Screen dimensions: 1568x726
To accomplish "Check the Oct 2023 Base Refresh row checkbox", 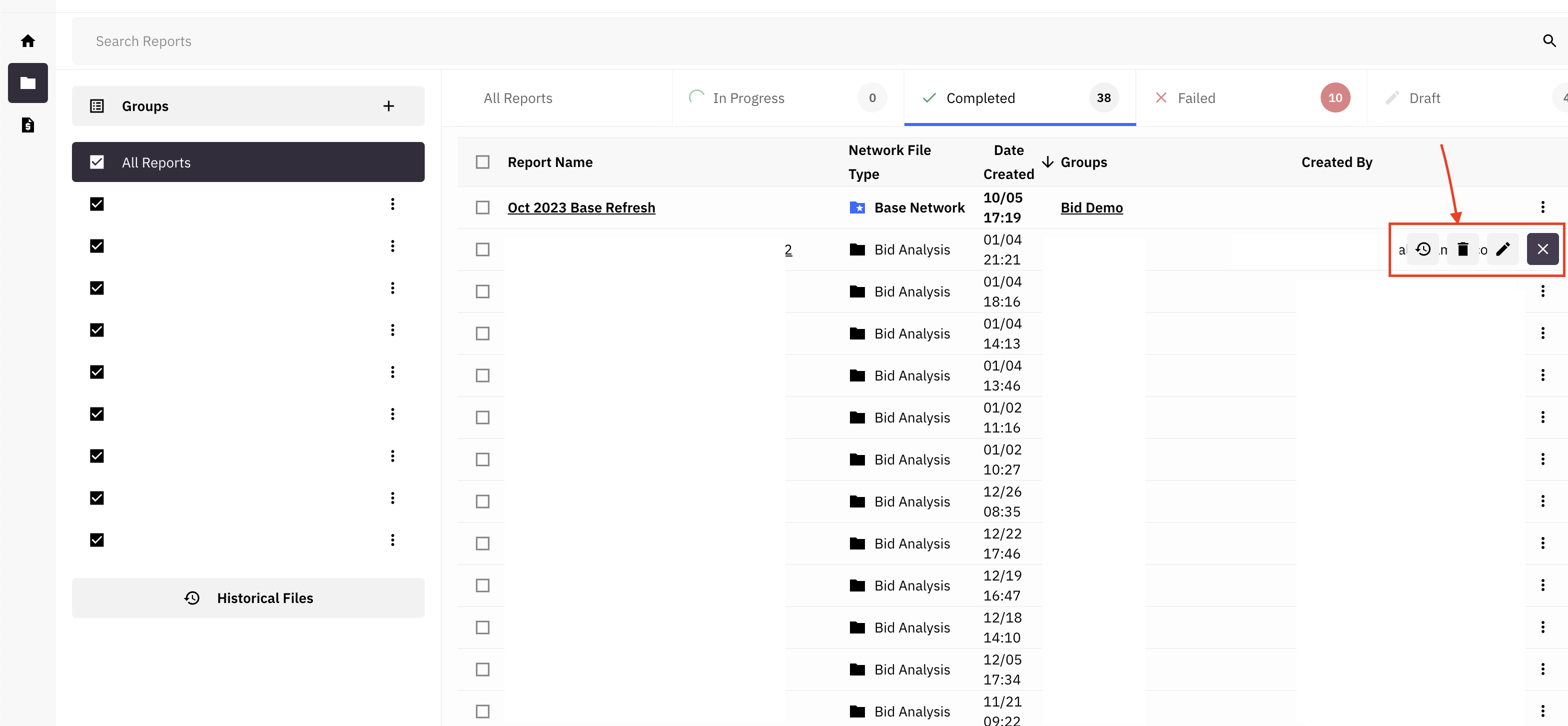I will tap(483, 207).
